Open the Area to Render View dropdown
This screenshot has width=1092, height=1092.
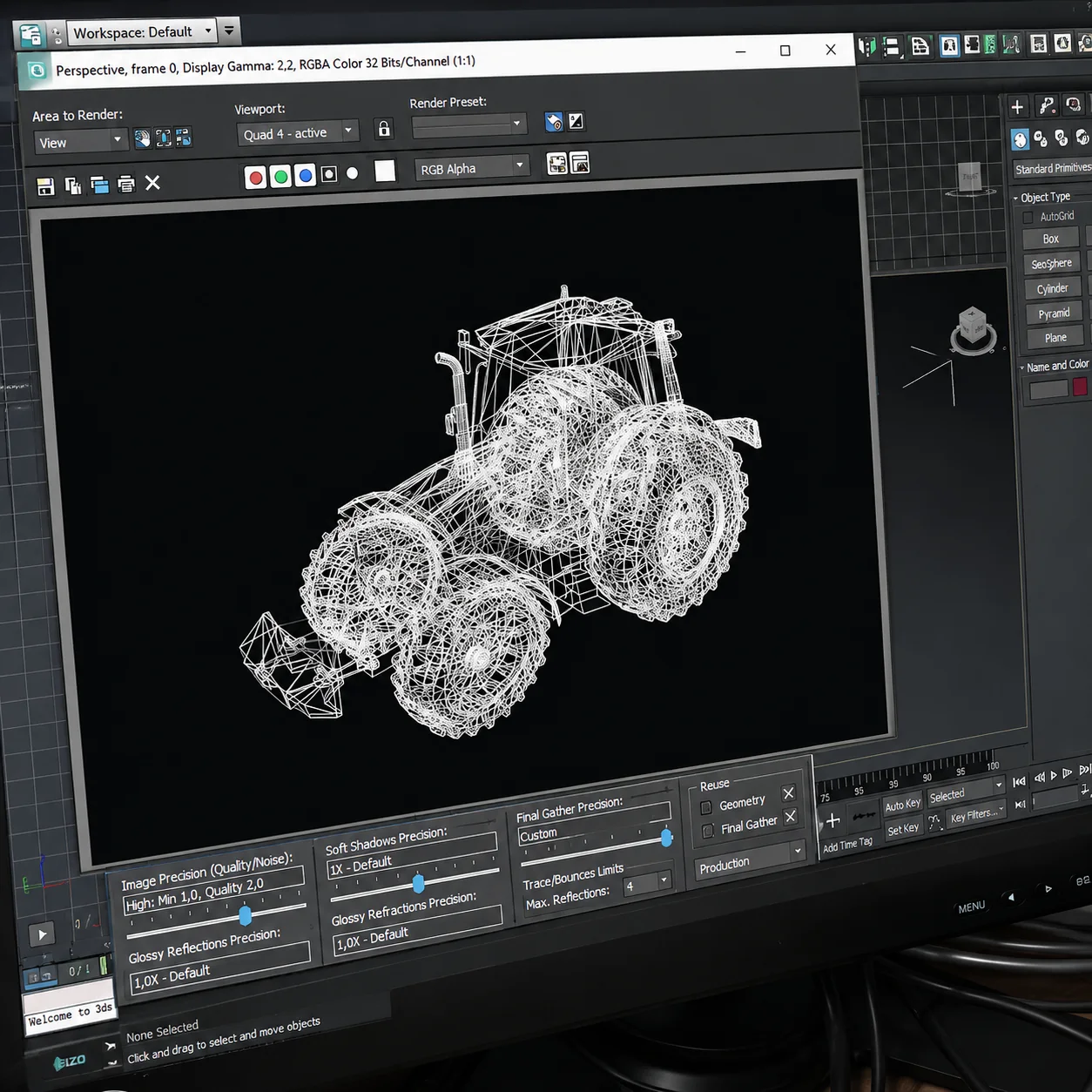81,141
